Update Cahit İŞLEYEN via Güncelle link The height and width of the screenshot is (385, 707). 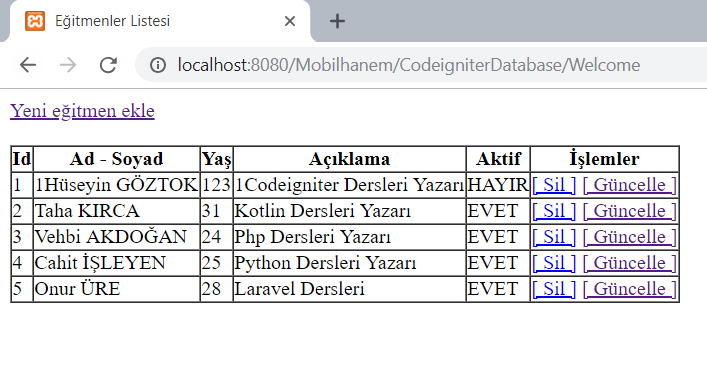[x=630, y=263]
